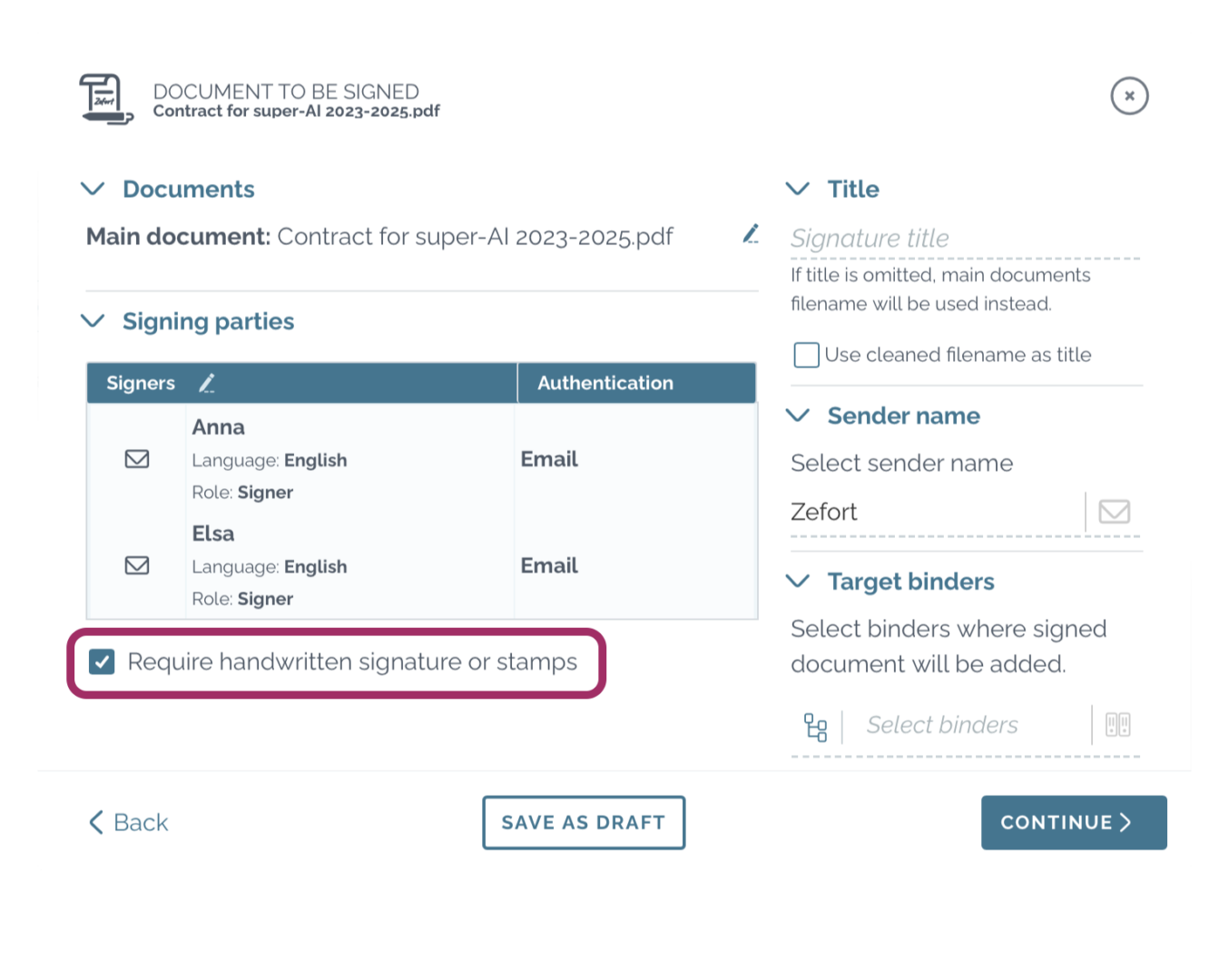Click the binders icon right of Select binders
1229x980 pixels.
pos(1117,725)
